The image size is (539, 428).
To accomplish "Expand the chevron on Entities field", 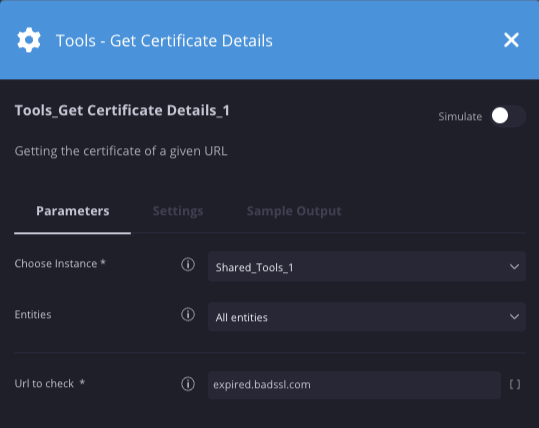I will click(514, 317).
